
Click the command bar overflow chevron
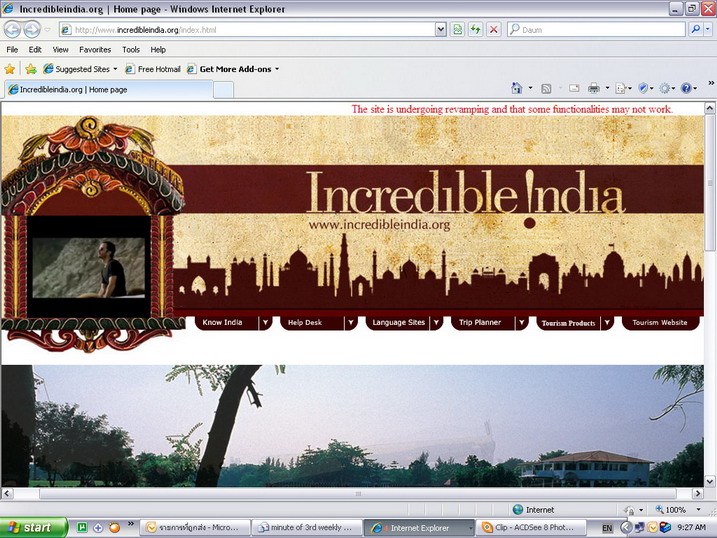711,83
